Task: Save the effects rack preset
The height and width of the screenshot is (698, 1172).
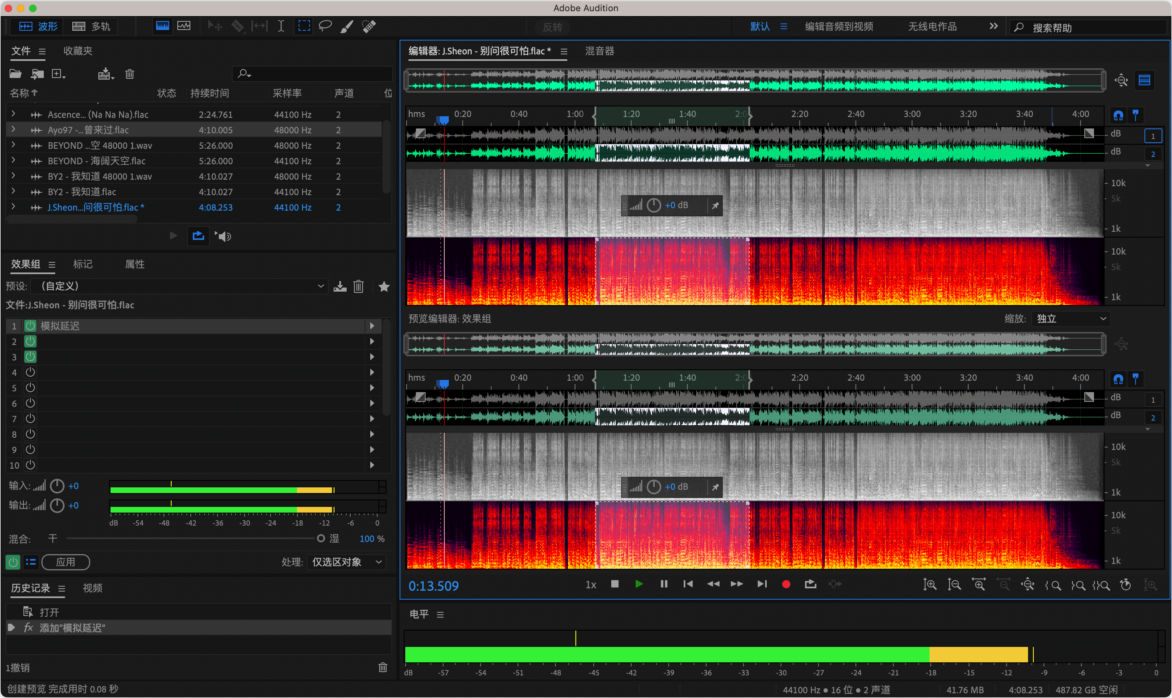Action: (x=340, y=287)
